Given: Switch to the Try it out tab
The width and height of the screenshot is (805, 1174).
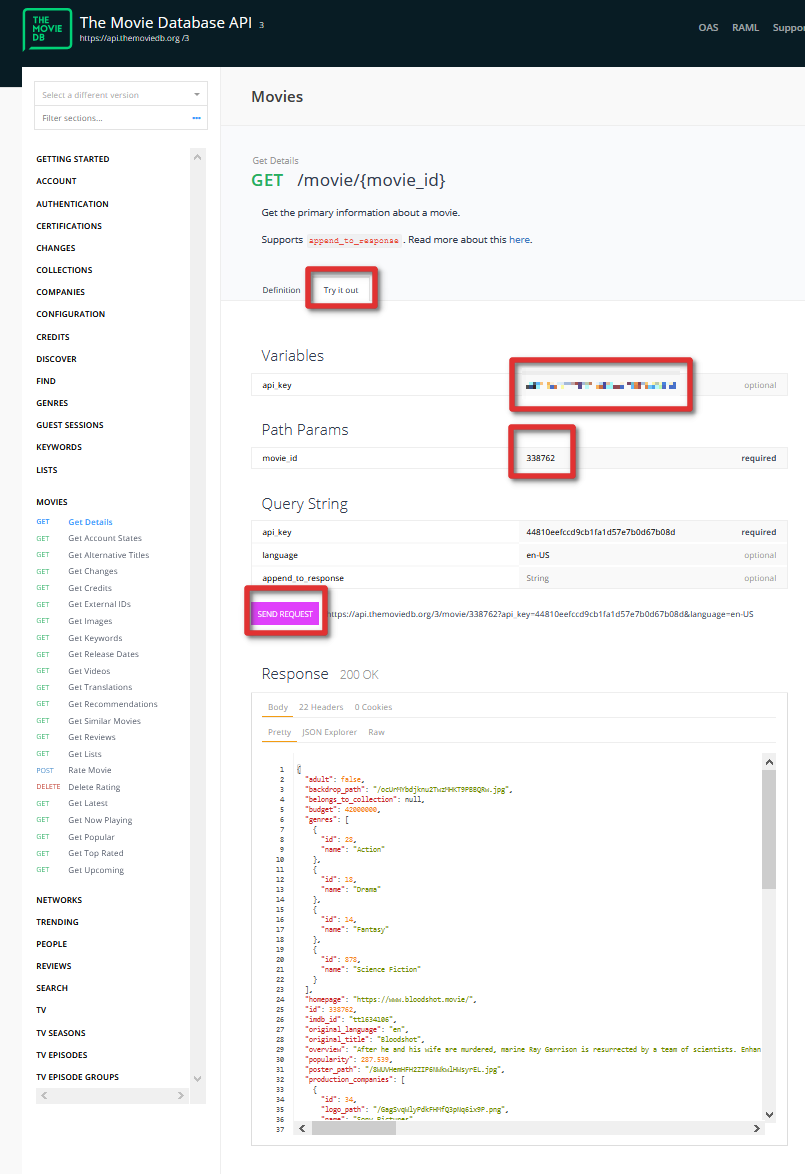Looking at the screenshot, I should pyautogui.click(x=341, y=290).
